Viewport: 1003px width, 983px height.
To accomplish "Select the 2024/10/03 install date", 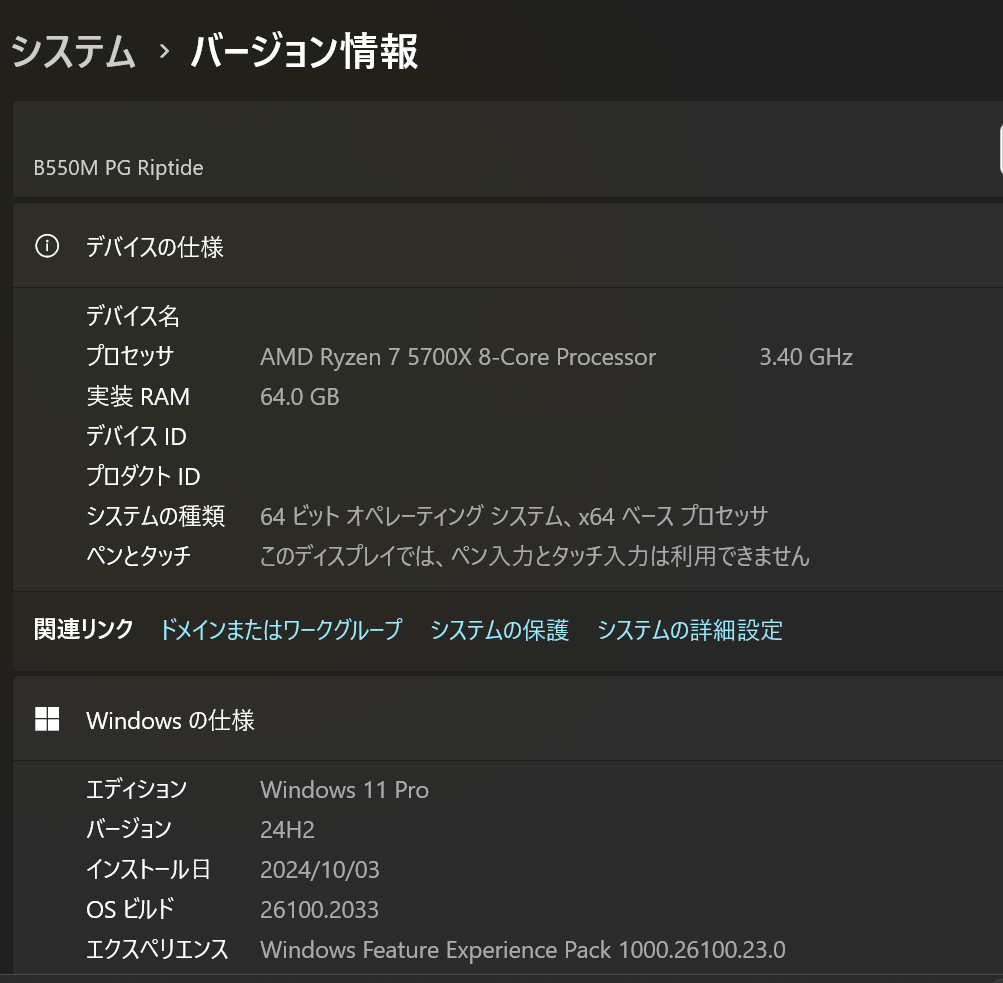I will pyautogui.click(x=320, y=869).
